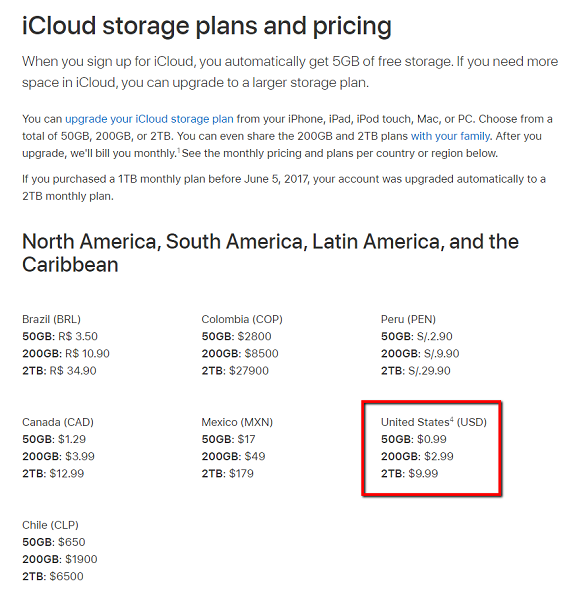Screen dimensions: 569x600
Task: Select the United States (USD) label
Action: click(434, 422)
